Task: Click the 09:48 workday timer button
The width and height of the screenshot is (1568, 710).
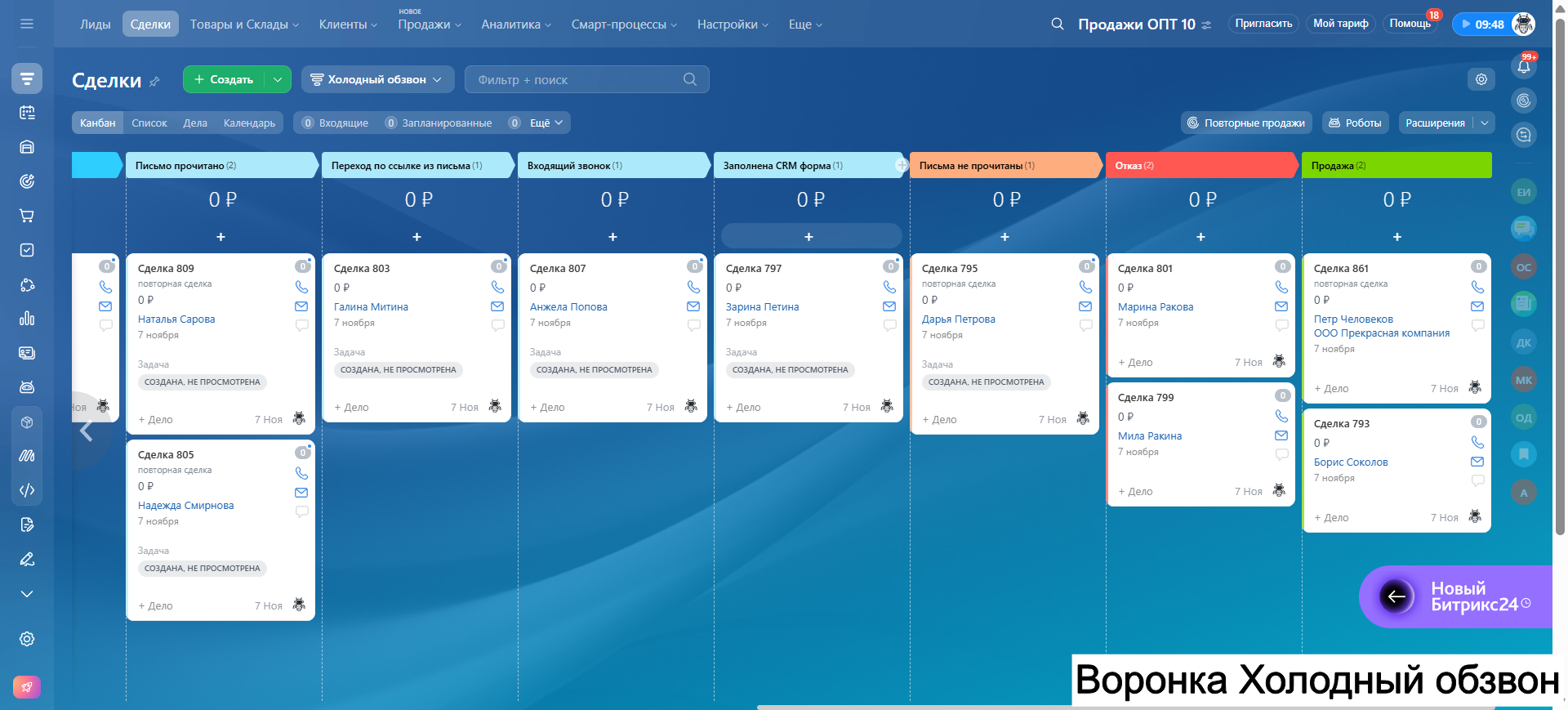Action: pyautogui.click(x=1481, y=24)
